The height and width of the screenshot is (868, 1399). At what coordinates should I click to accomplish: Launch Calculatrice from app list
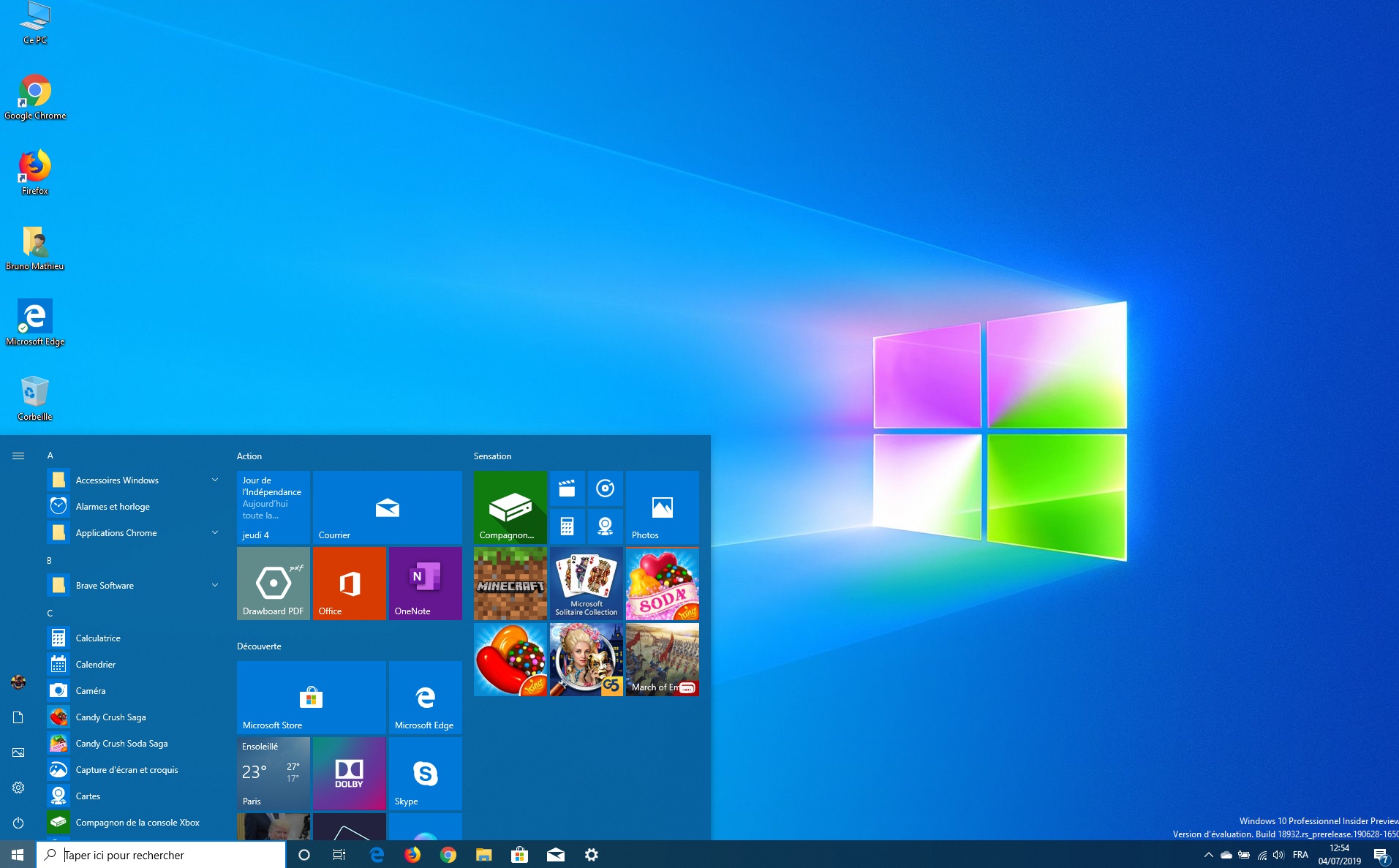pos(135,638)
